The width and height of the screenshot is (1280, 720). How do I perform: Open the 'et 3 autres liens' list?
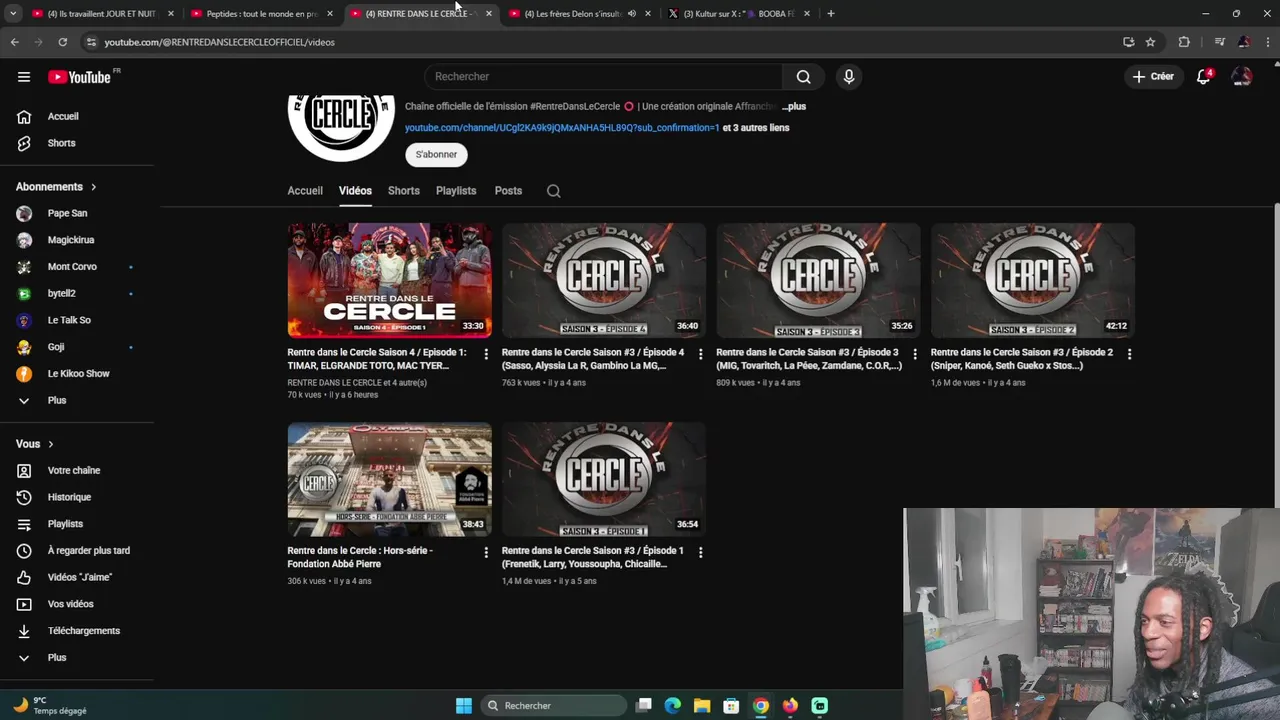[x=756, y=128]
